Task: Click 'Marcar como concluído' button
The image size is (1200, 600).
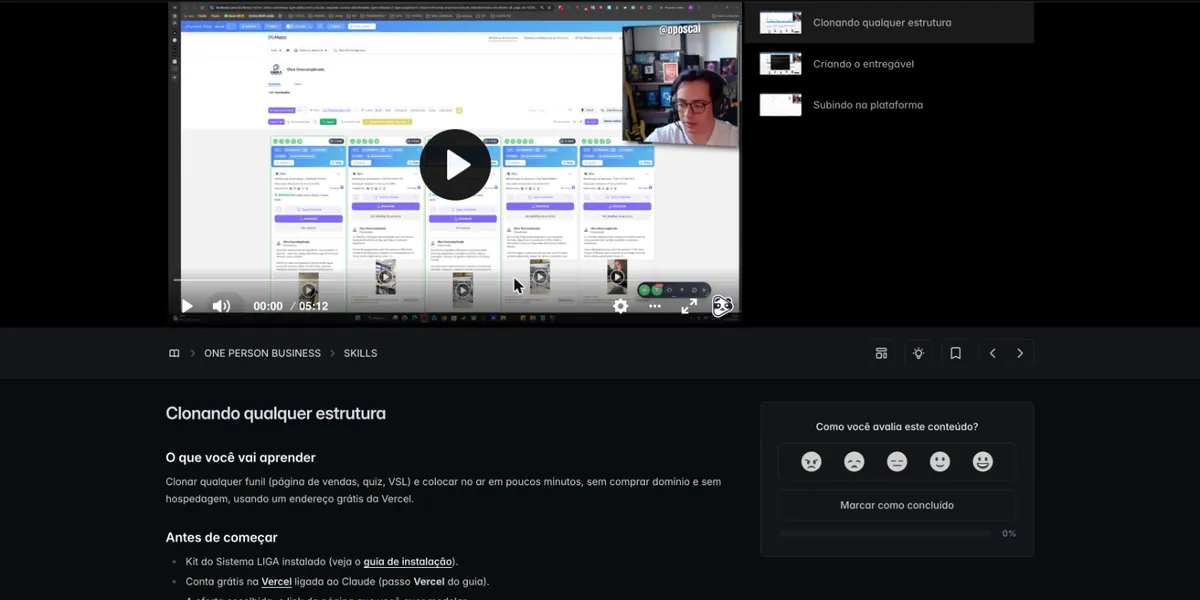Action: tap(897, 505)
